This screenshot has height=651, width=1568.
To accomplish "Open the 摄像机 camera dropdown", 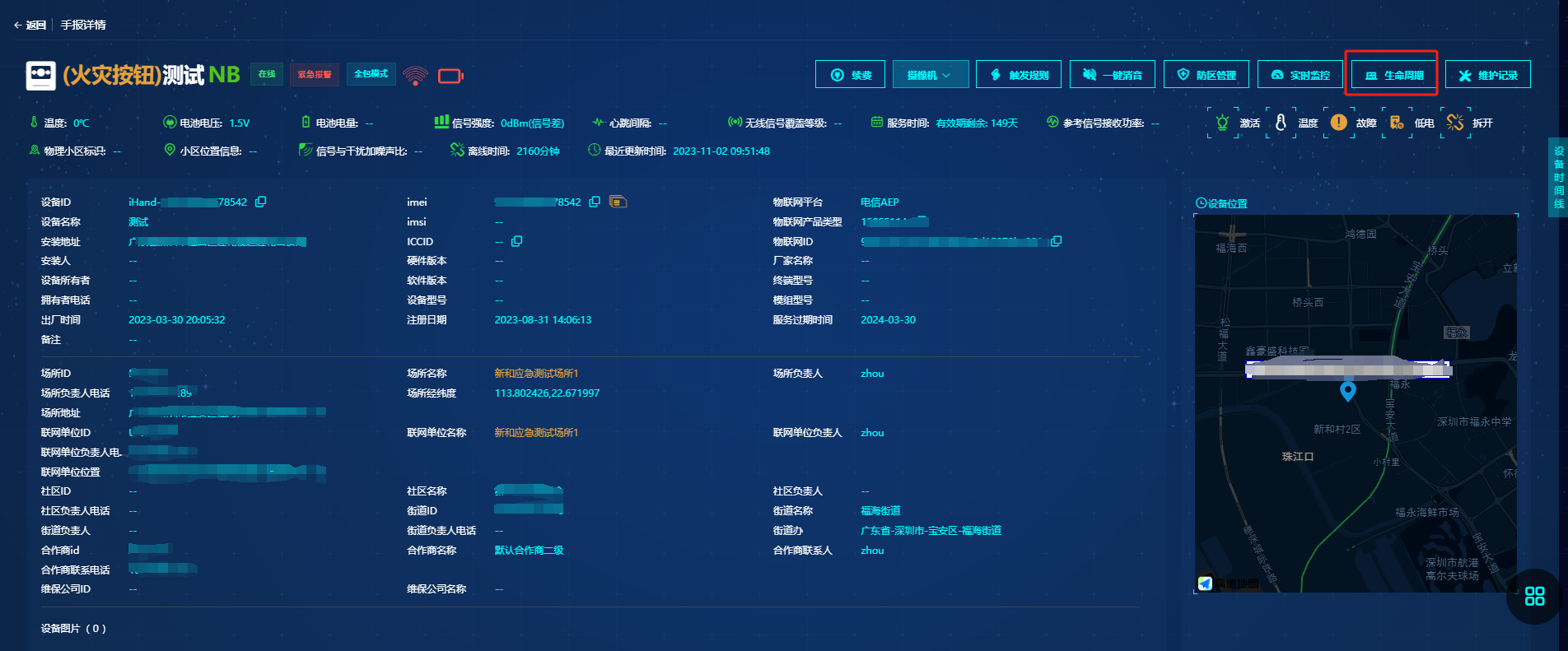I will click(x=929, y=75).
